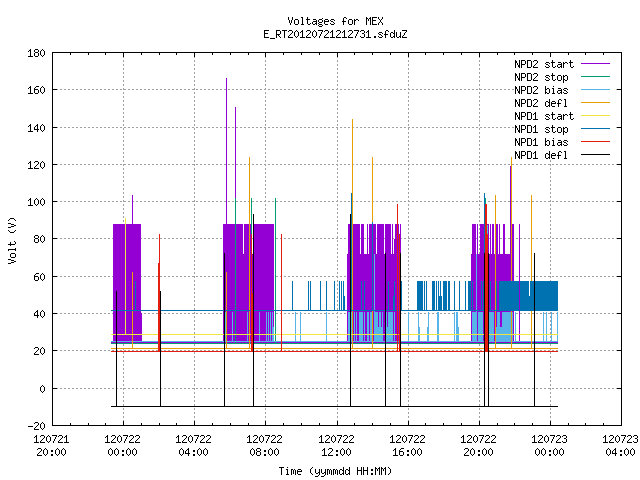Click the 'NPD1 start' legend label
Viewport: 640px width, 480px height.
pos(544,116)
